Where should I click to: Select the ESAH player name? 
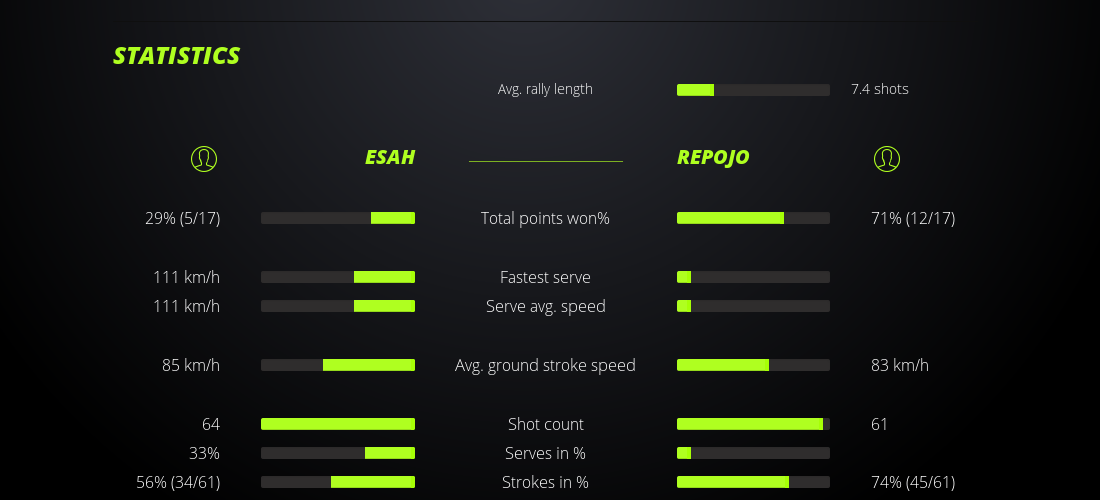pyautogui.click(x=389, y=158)
